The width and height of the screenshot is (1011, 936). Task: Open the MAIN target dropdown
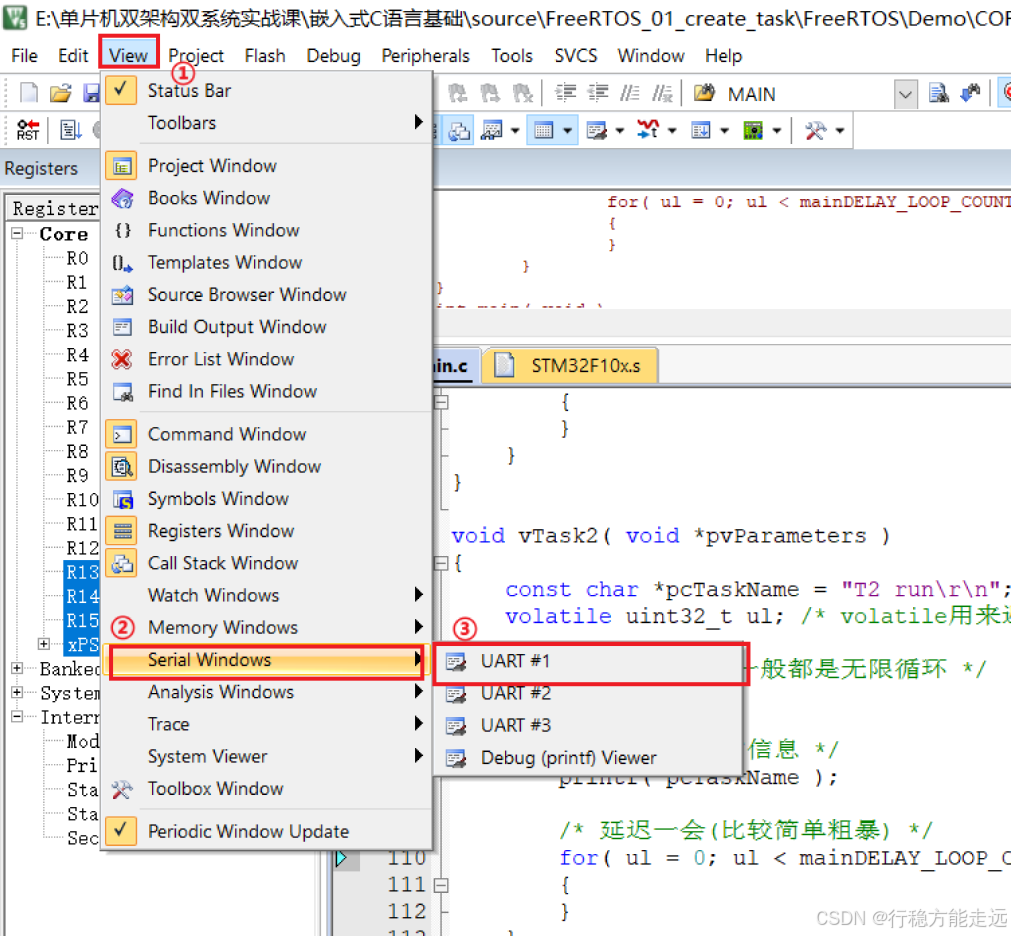click(x=905, y=93)
